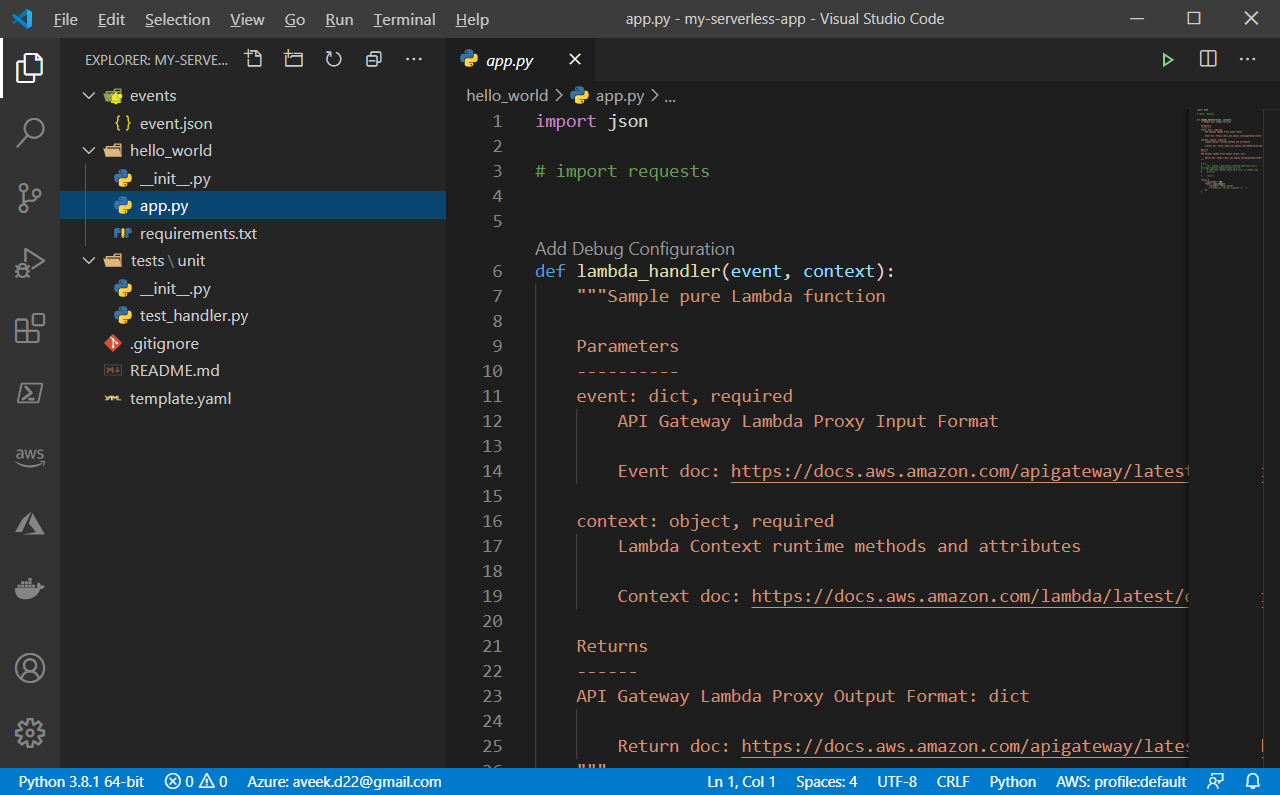This screenshot has height=795, width=1280.
Task: Collapse the events folder
Action: (x=90, y=96)
